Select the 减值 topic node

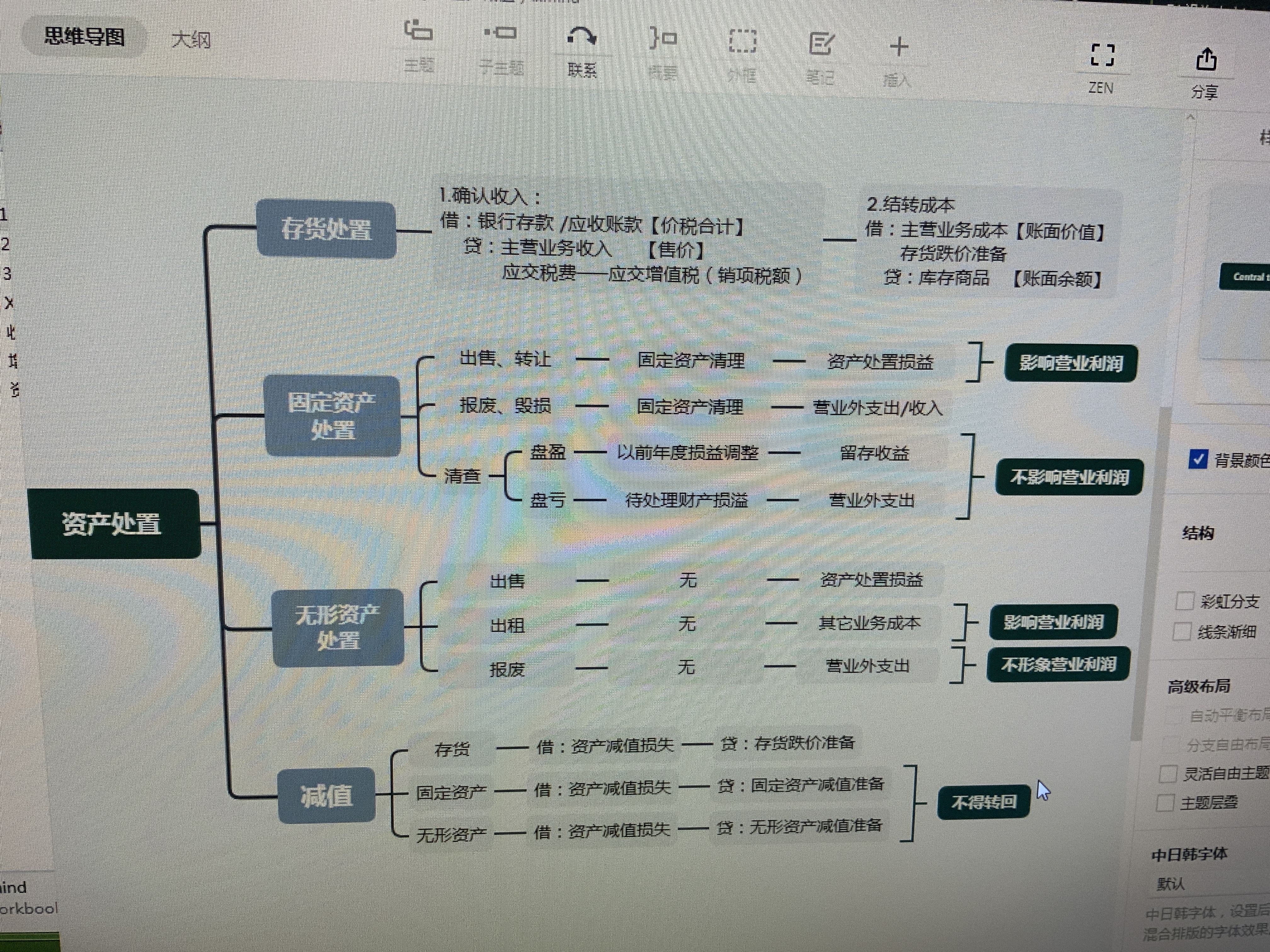coord(326,795)
